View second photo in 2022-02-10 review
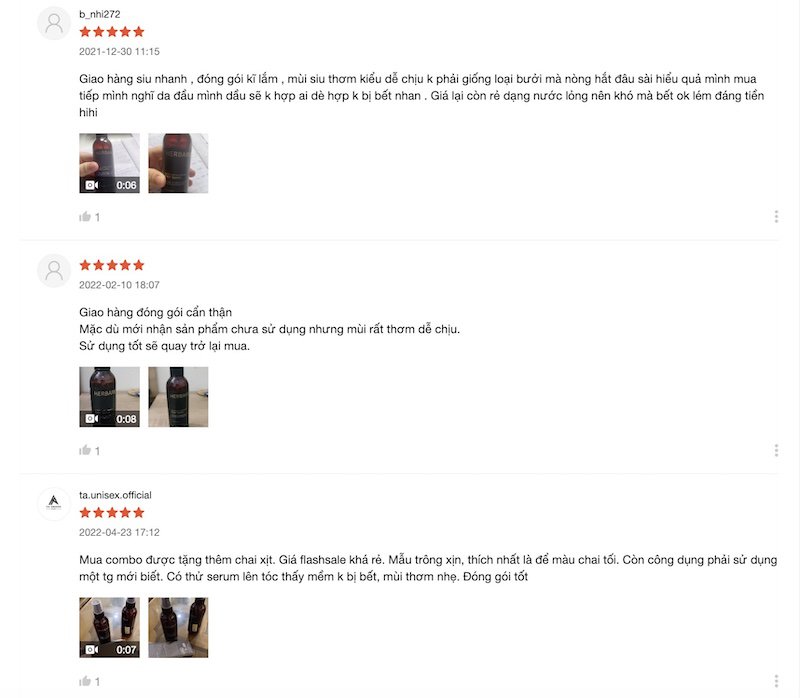 178,396
